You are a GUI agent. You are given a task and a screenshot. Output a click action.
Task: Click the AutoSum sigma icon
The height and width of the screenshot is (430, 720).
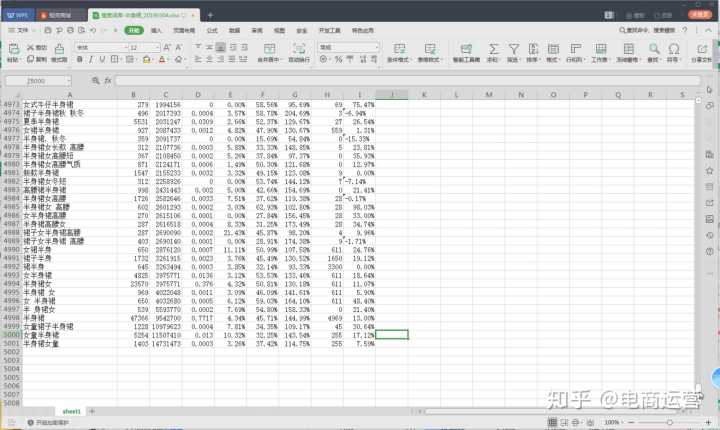[493, 49]
